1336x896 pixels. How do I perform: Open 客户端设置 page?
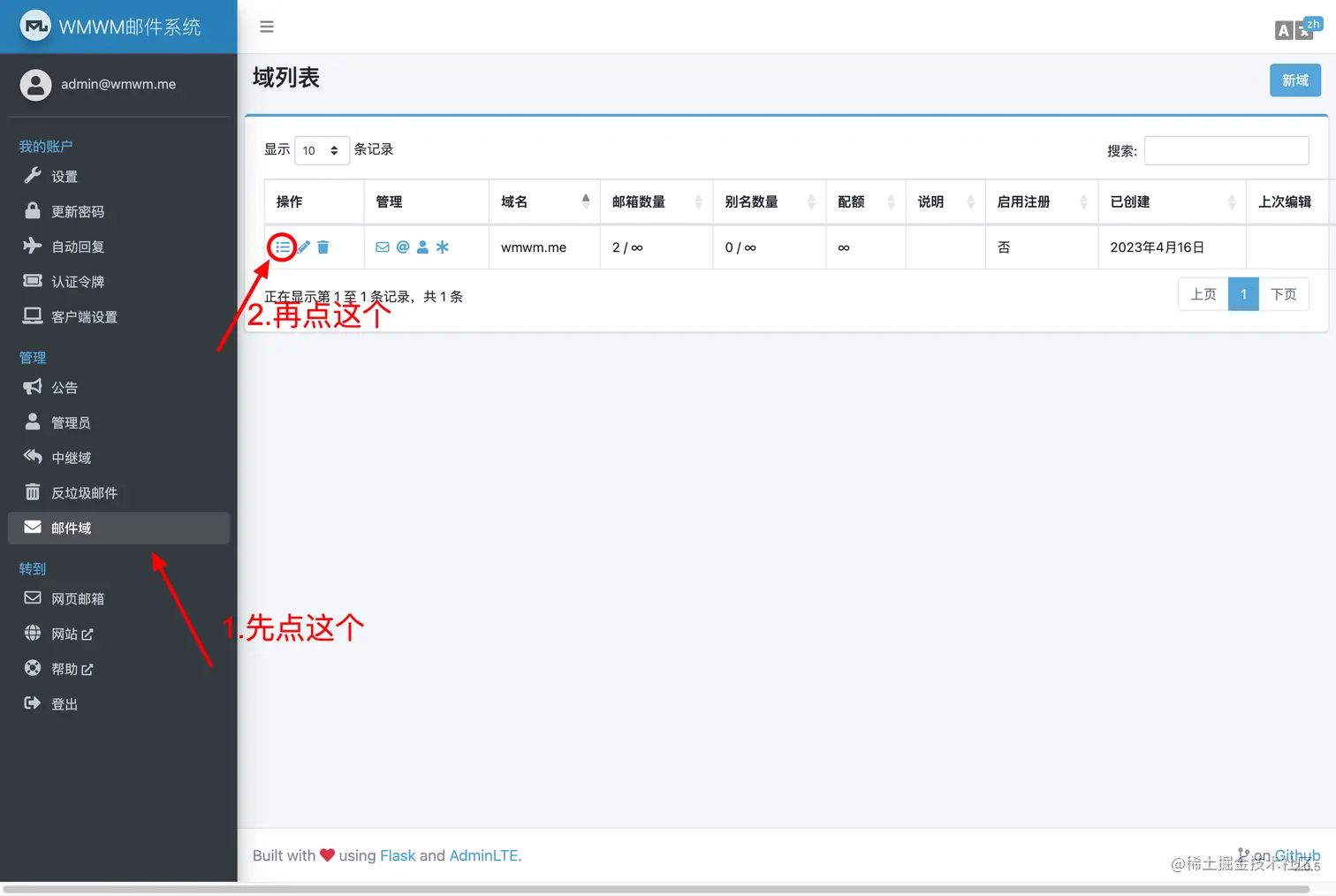[x=118, y=316]
